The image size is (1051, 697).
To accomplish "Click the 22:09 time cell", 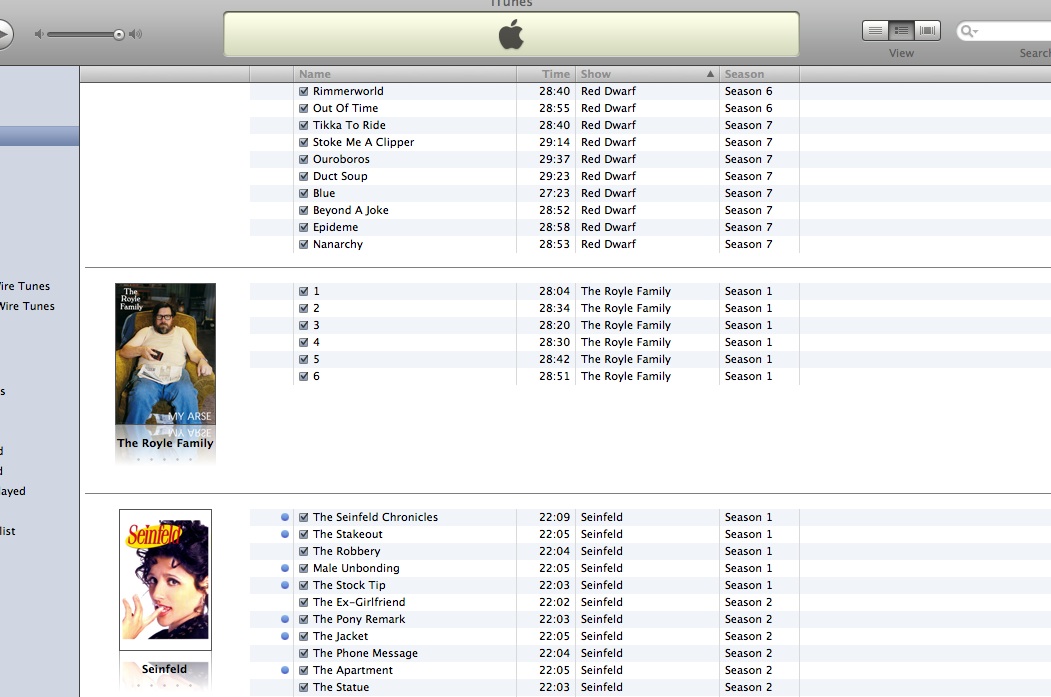I will (554, 517).
